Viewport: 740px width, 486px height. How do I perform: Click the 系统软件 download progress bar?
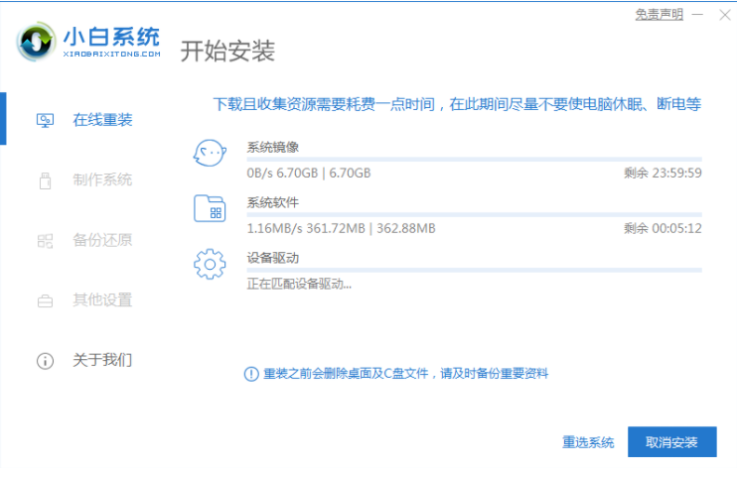[474, 214]
